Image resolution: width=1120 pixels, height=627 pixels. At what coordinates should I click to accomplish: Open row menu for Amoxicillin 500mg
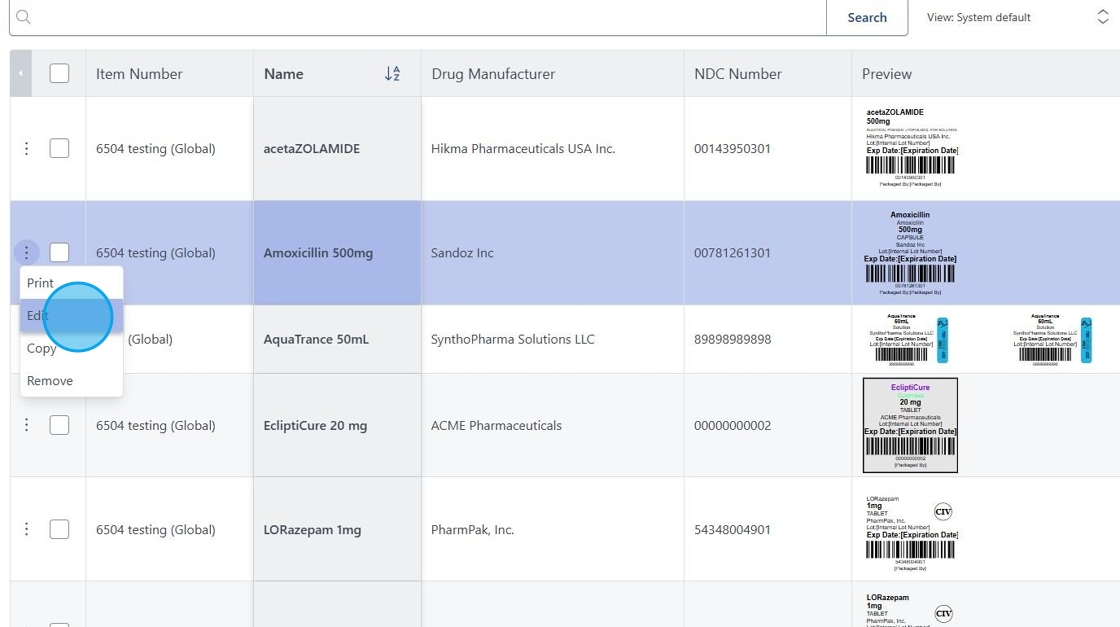(x=26, y=252)
